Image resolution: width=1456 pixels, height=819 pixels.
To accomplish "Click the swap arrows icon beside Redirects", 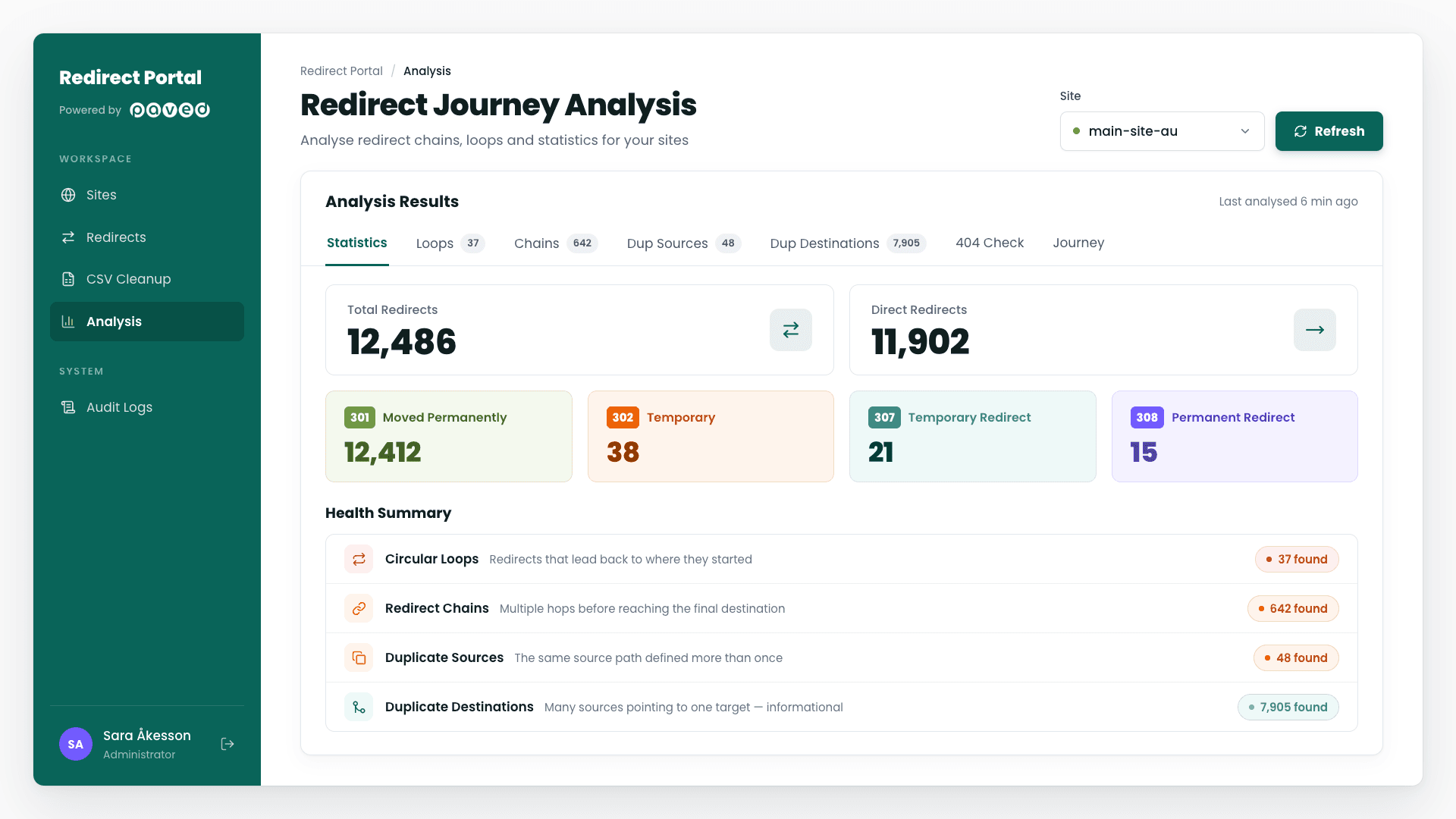I will click(x=68, y=237).
